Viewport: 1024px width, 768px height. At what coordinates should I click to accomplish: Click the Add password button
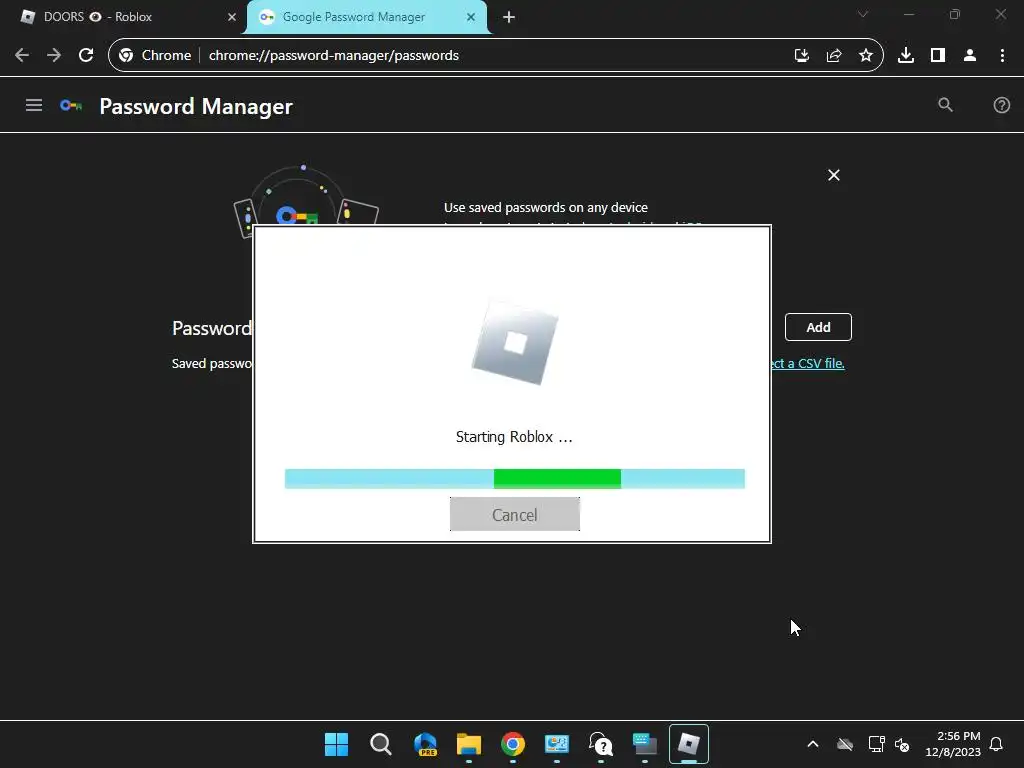click(x=818, y=327)
